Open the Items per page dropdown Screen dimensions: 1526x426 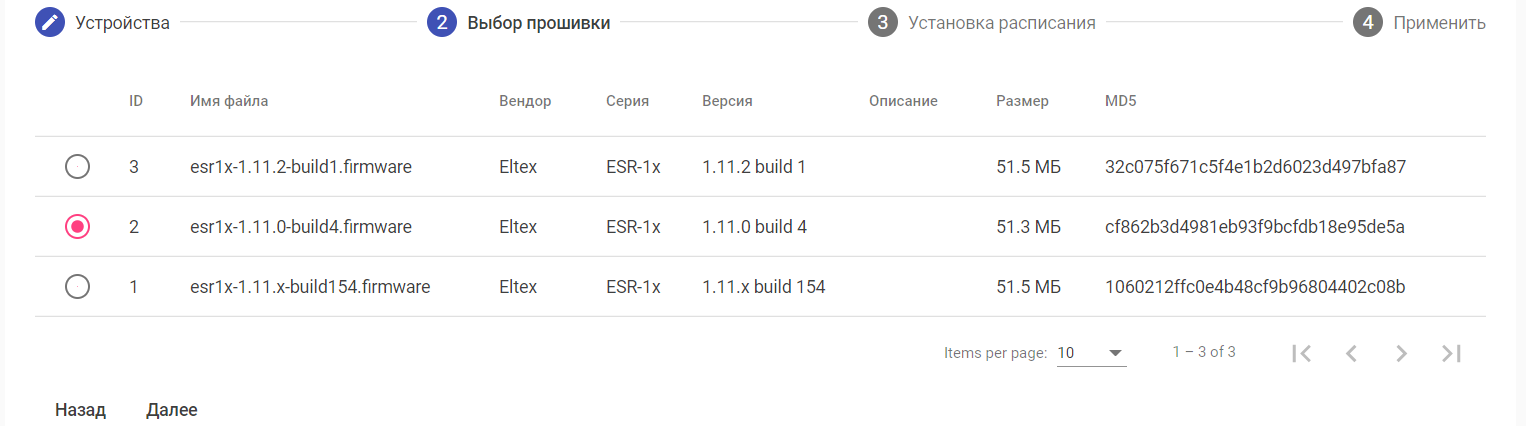[1091, 353]
